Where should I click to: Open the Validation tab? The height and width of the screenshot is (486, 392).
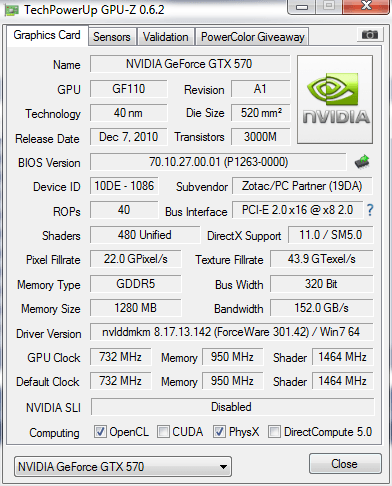pyautogui.click(x=166, y=37)
